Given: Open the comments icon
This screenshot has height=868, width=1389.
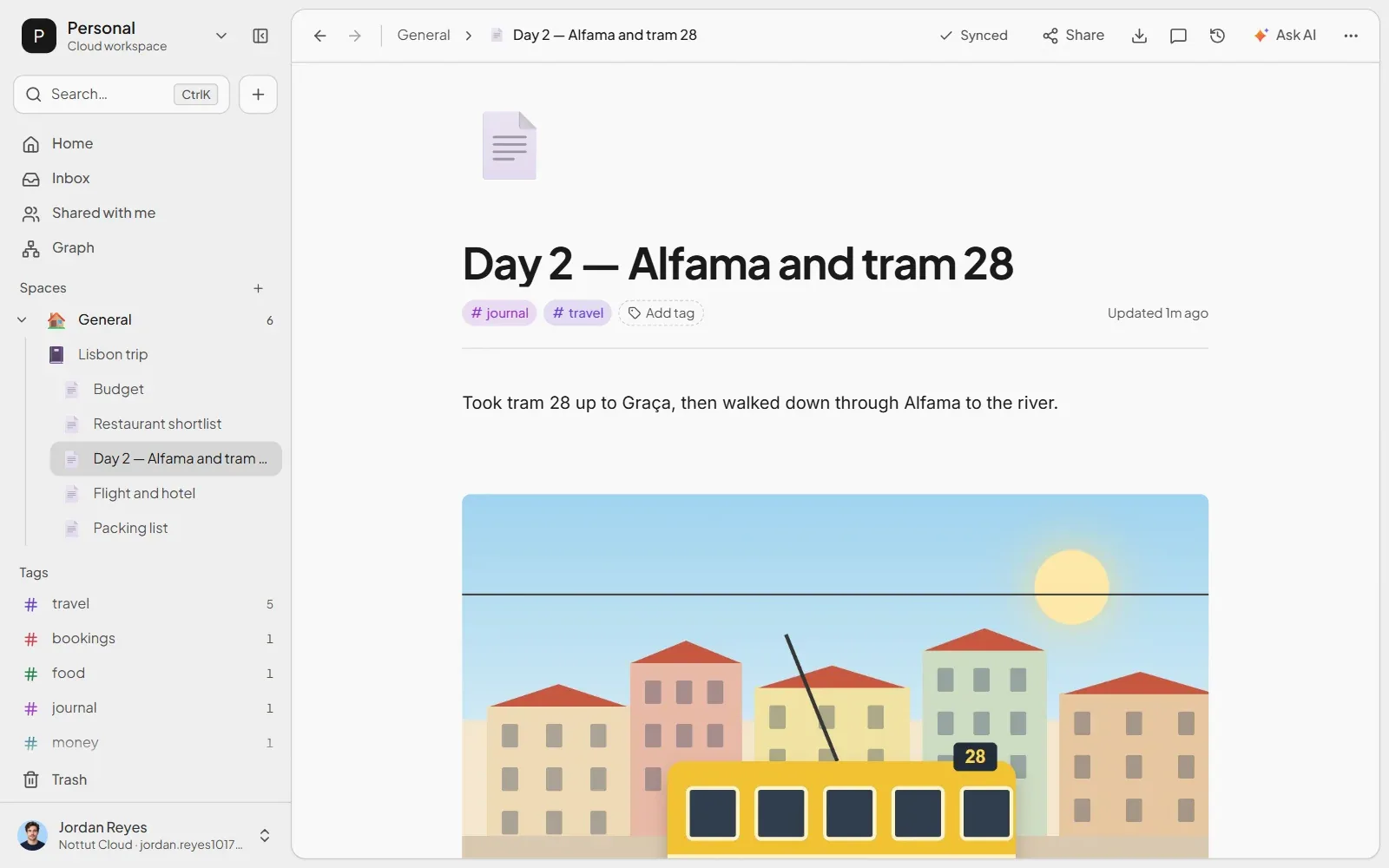Looking at the screenshot, I should point(1178,36).
